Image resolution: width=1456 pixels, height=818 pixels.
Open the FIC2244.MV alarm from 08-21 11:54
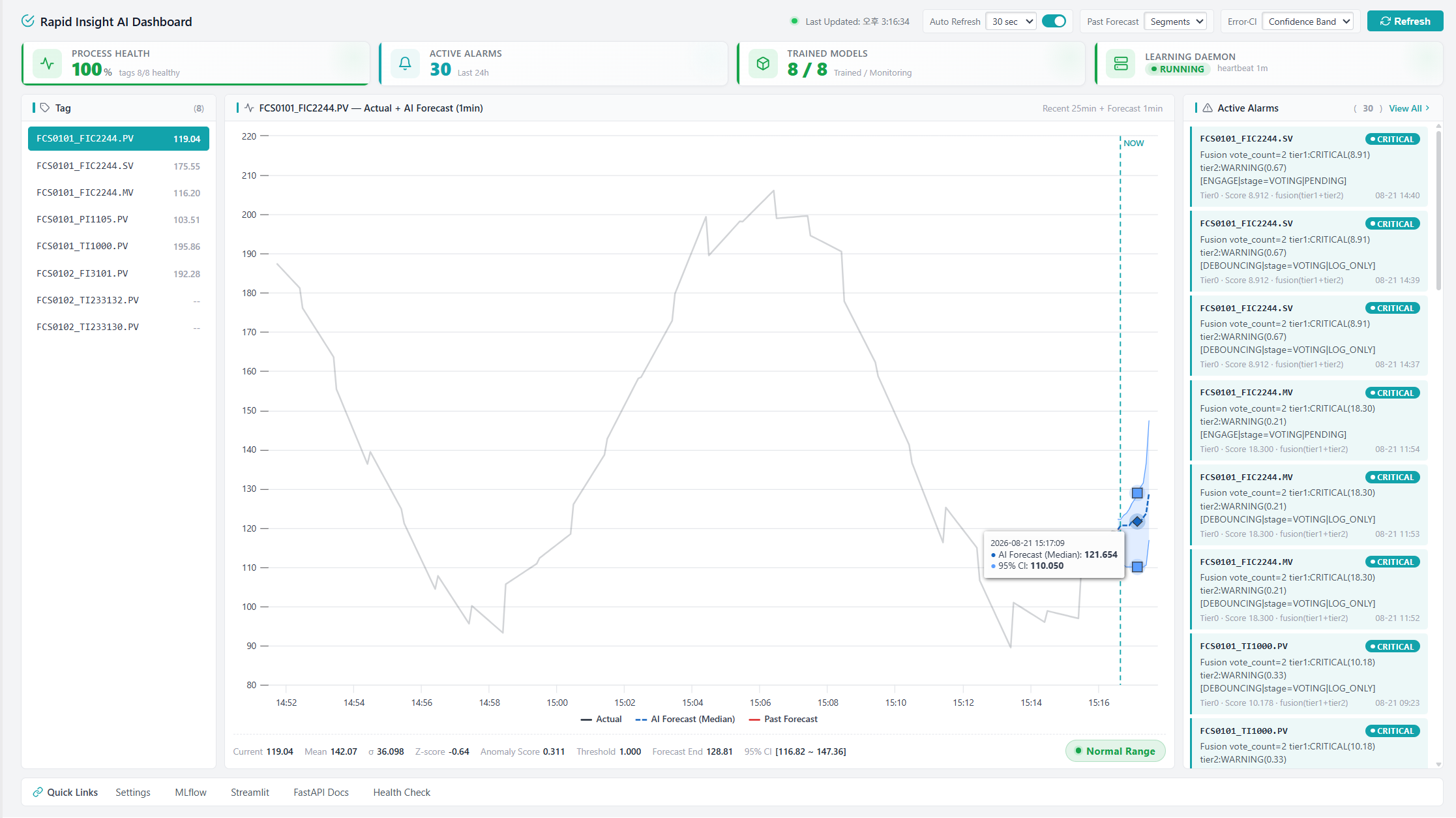click(x=1309, y=420)
